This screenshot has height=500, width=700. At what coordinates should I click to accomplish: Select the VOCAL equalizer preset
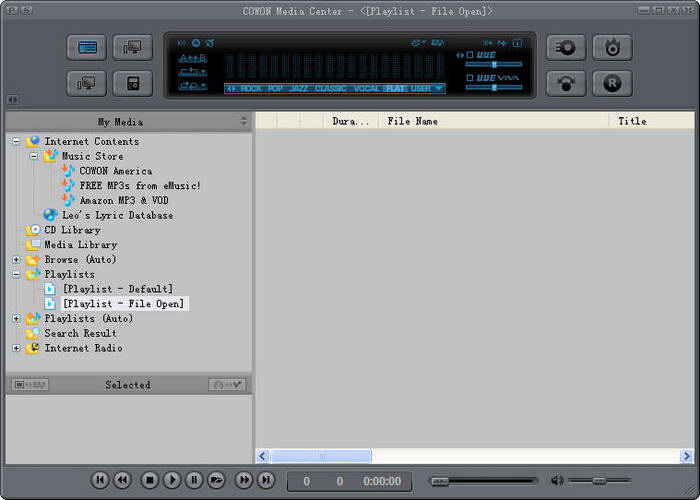click(367, 88)
